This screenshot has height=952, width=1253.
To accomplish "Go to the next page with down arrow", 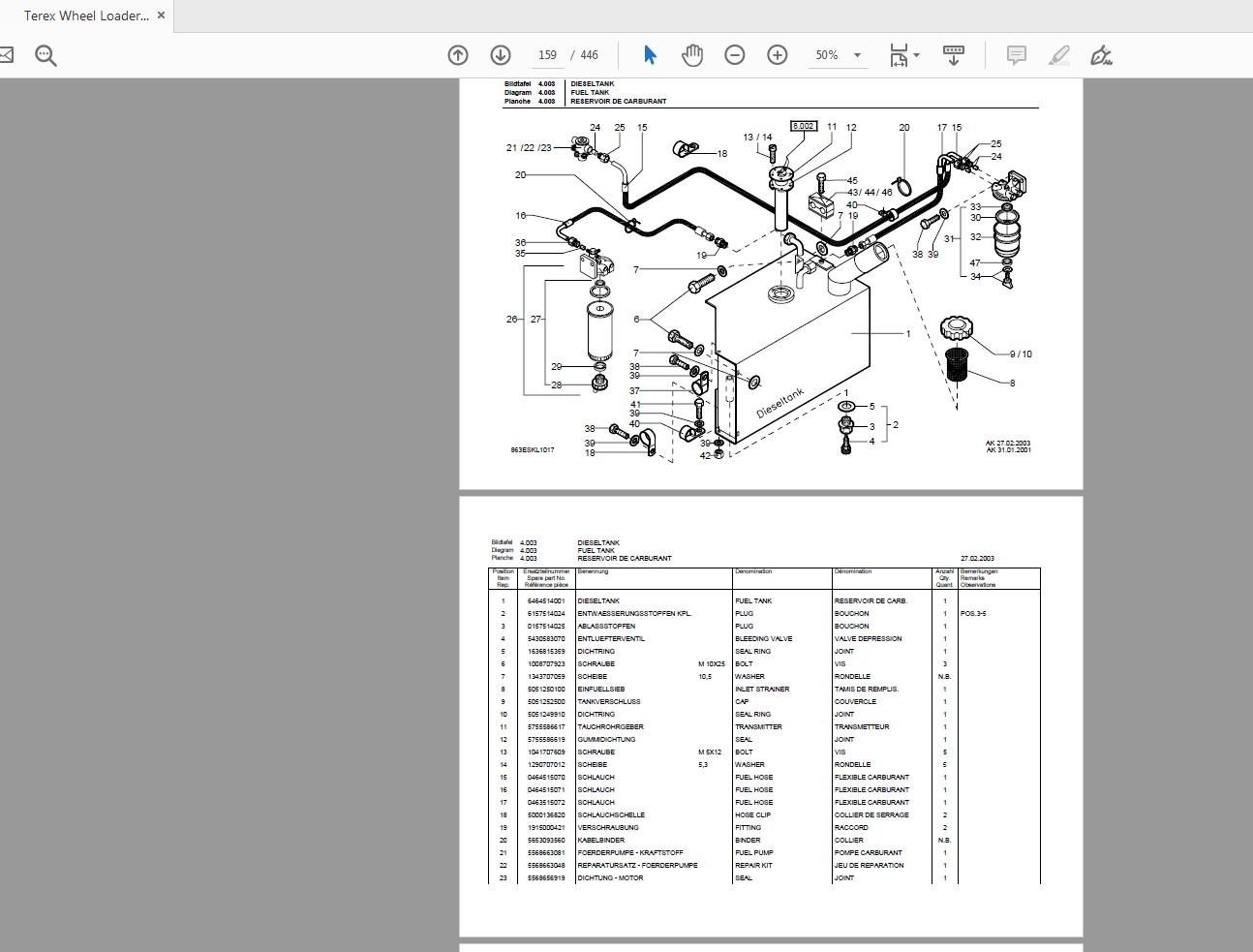I will (500, 55).
